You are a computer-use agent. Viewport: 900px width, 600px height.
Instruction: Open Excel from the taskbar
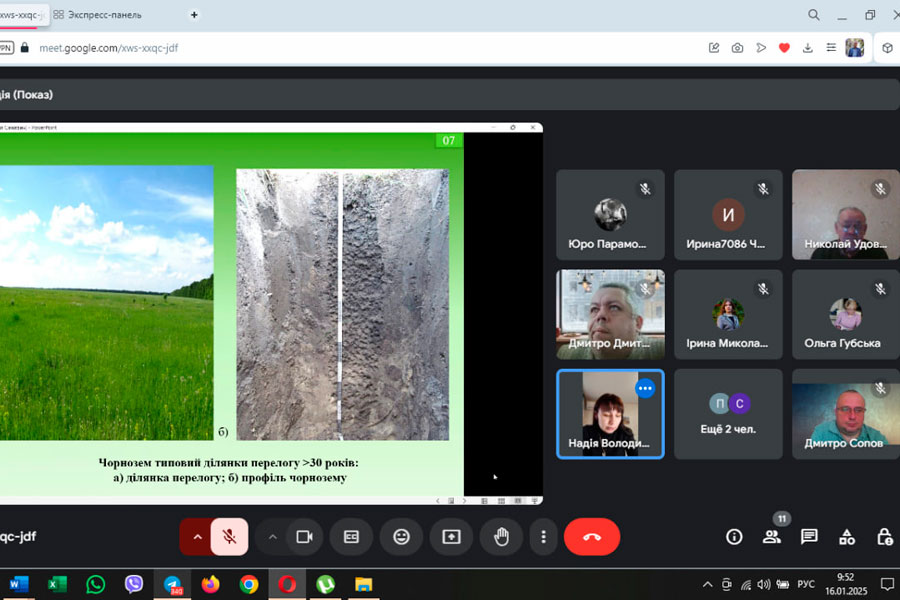(57, 584)
